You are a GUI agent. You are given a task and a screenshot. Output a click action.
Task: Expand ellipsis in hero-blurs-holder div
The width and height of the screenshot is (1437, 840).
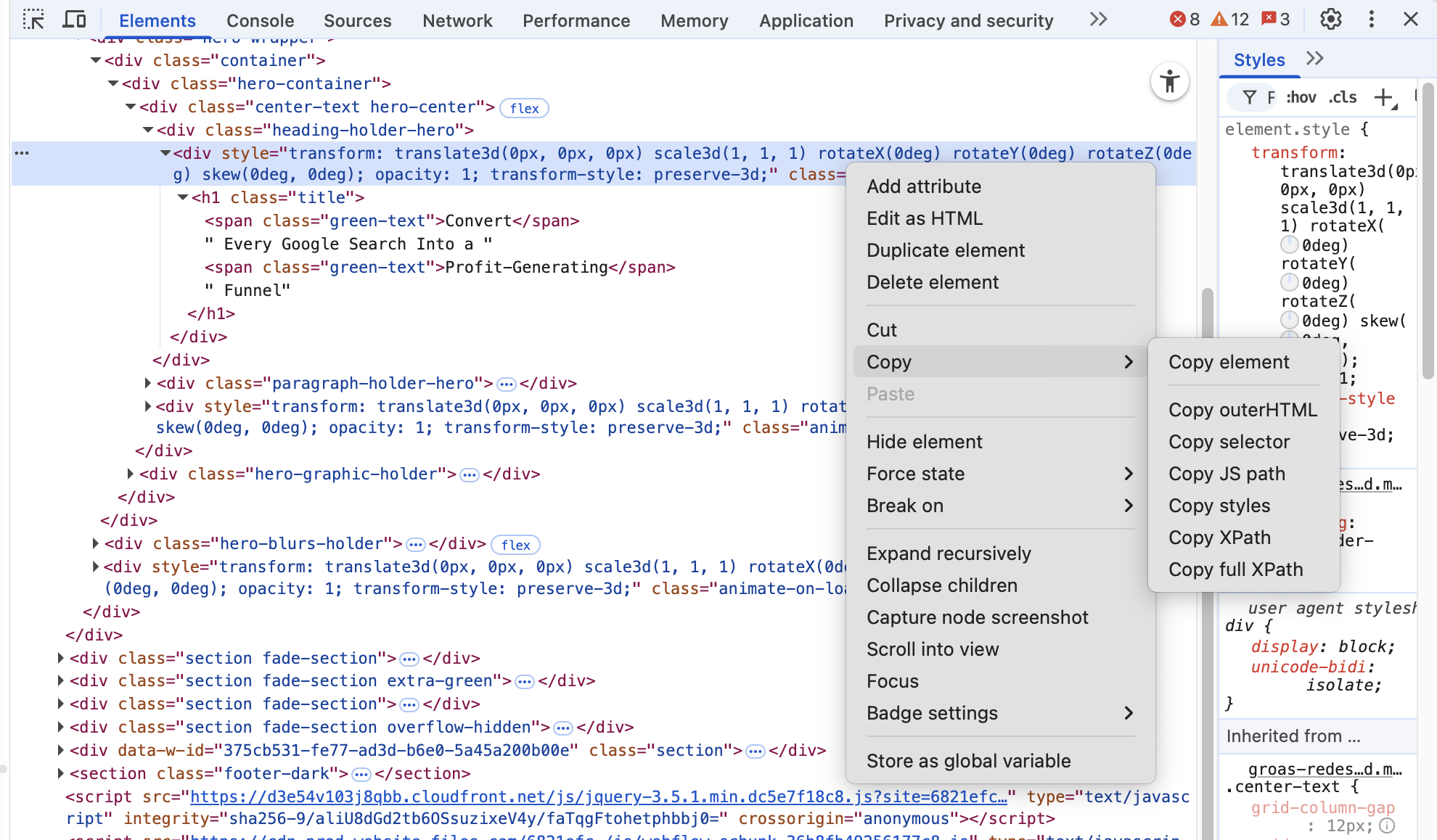click(x=416, y=544)
